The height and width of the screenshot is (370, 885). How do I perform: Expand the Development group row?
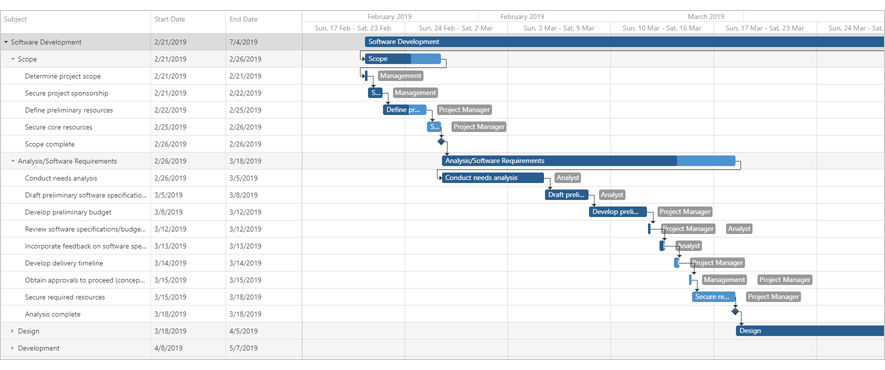click(x=13, y=348)
